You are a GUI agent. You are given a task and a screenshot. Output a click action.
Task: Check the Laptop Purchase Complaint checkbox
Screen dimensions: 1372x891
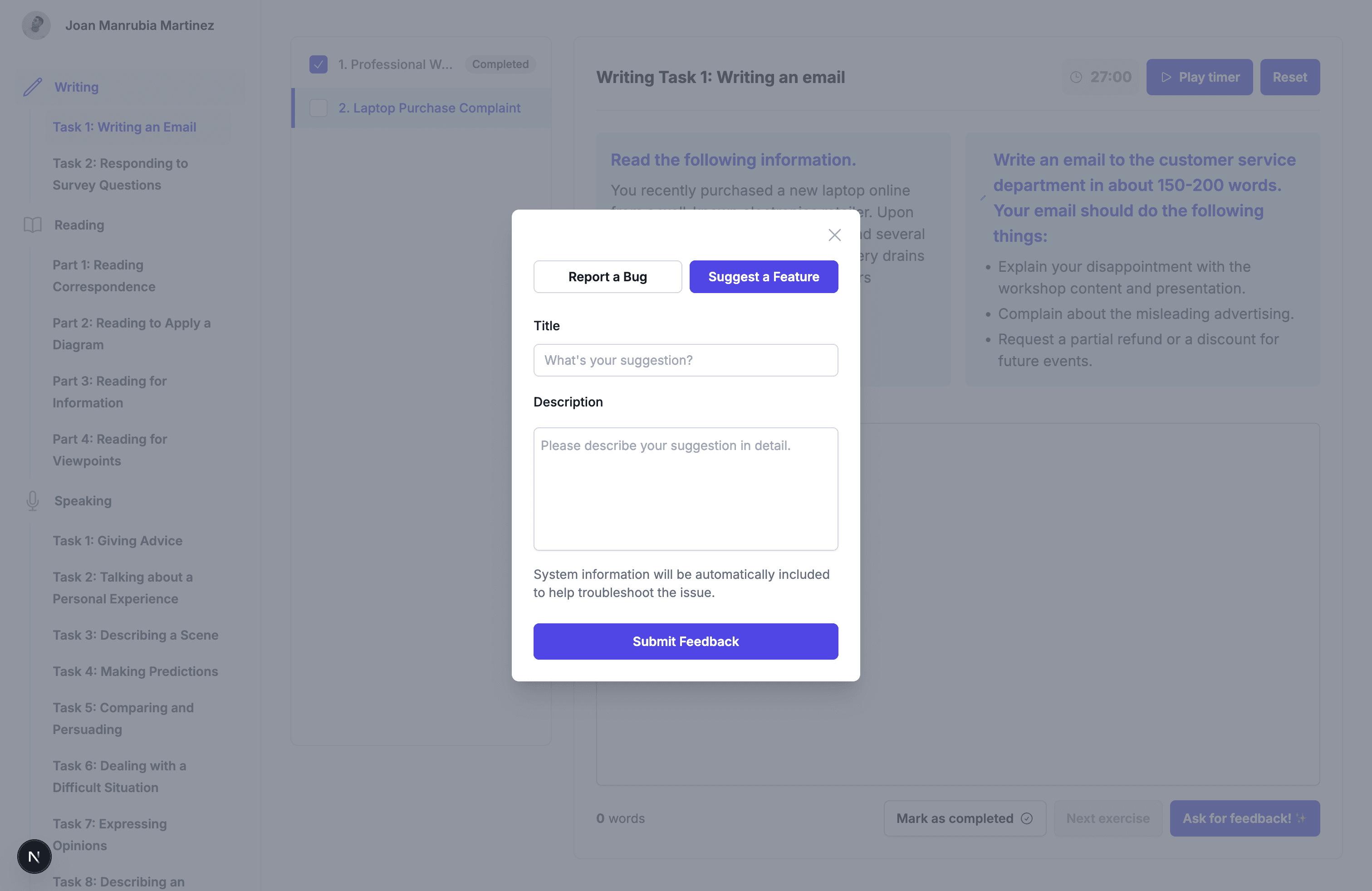(x=318, y=108)
